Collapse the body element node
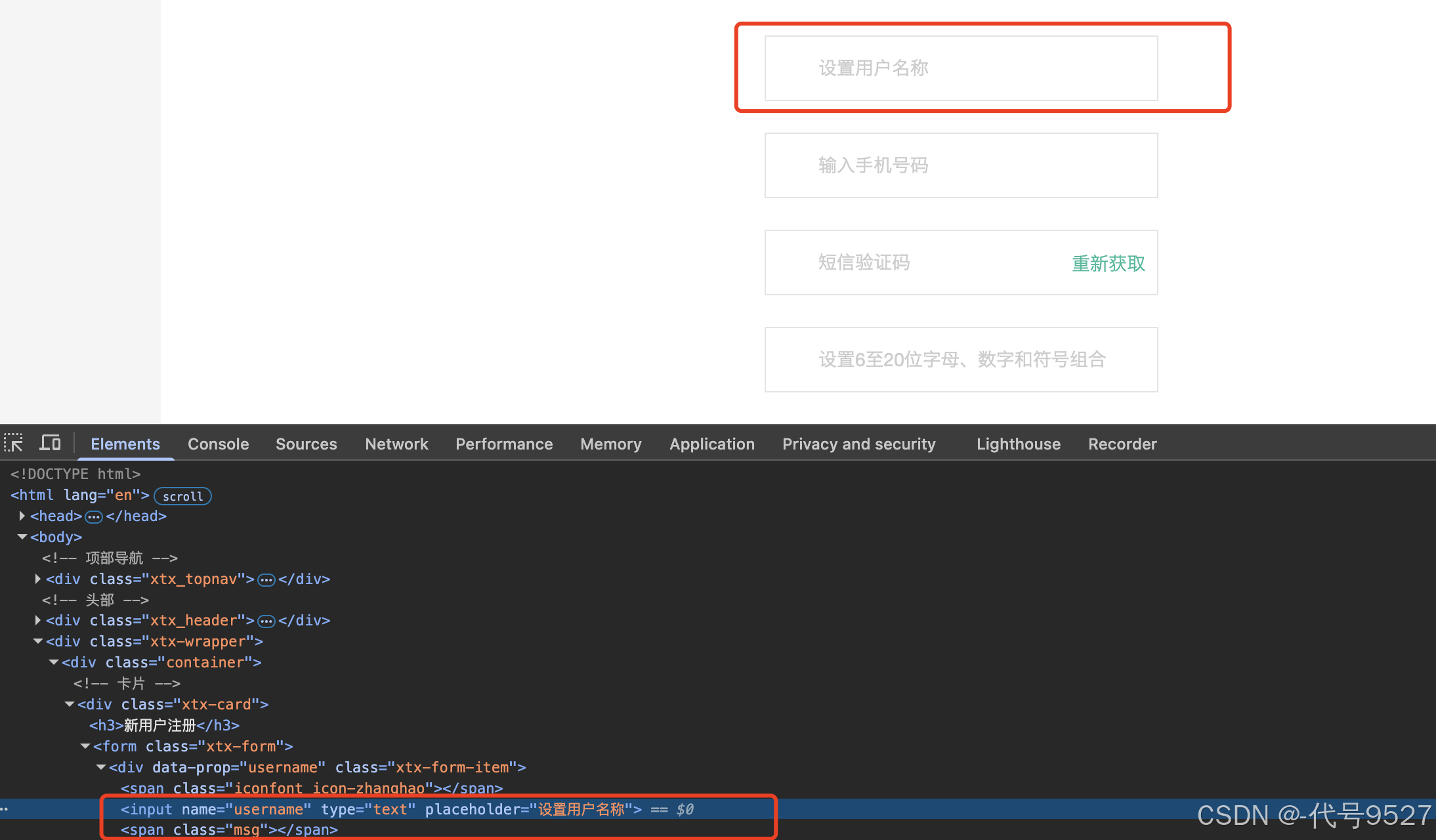1436x840 pixels. [22, 537]
